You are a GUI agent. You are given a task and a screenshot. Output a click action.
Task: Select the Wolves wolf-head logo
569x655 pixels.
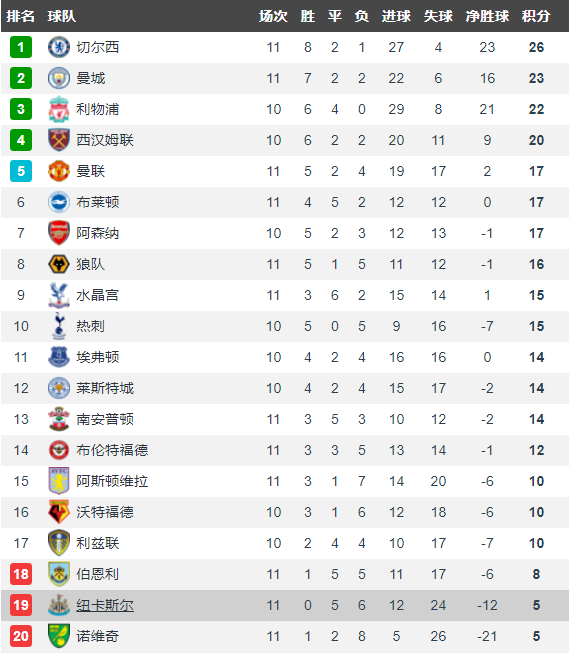[58, 264]
